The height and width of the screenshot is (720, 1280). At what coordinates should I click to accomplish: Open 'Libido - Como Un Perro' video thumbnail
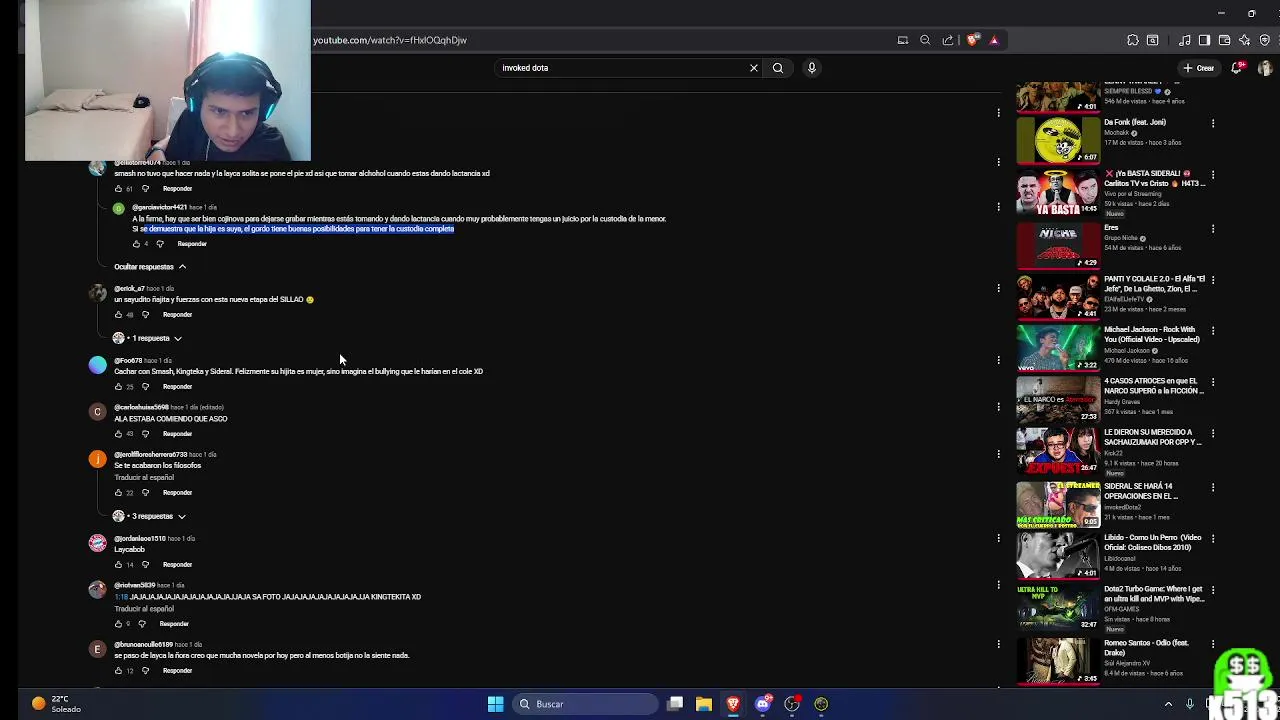pos(1058,555)
